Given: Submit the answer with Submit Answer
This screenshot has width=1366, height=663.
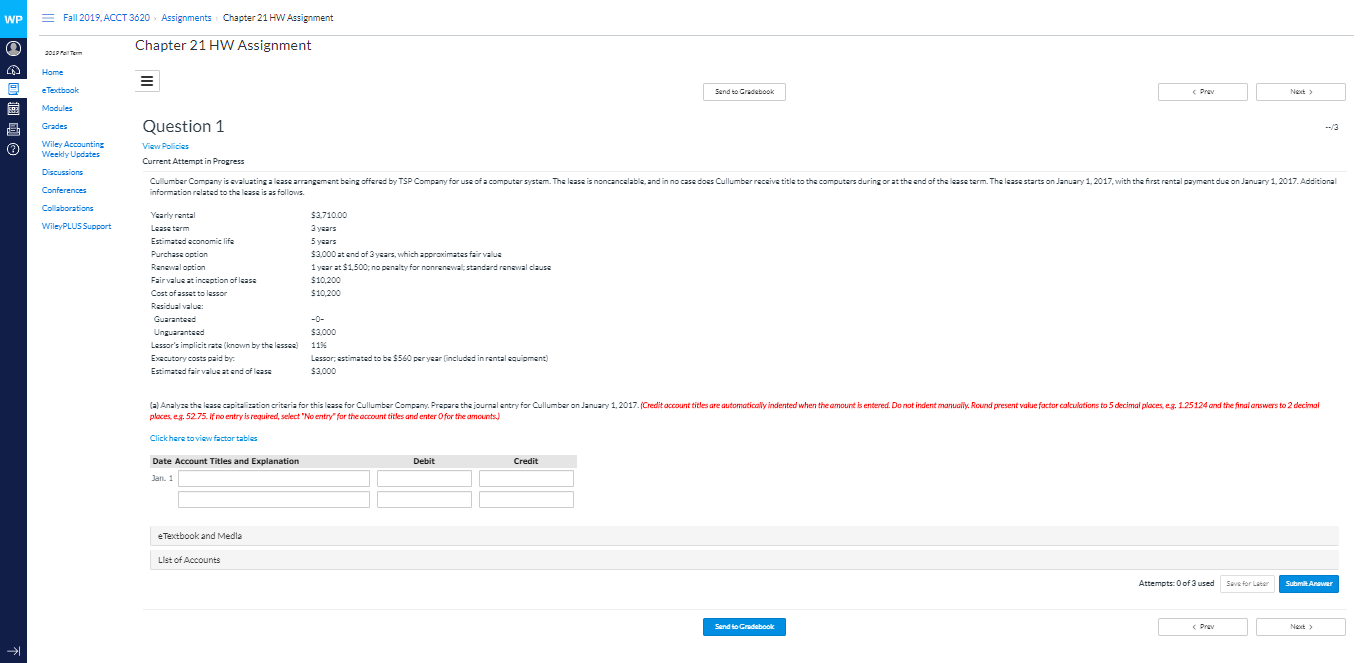Looking at the screenshot, I should 1308,584.
